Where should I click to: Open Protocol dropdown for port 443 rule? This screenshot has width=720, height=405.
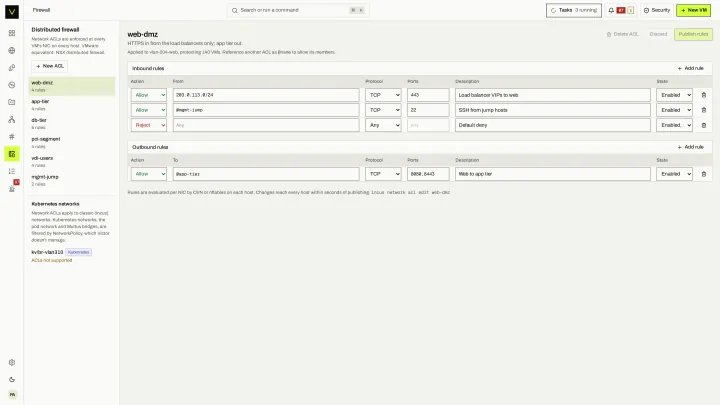click(383, 95)
